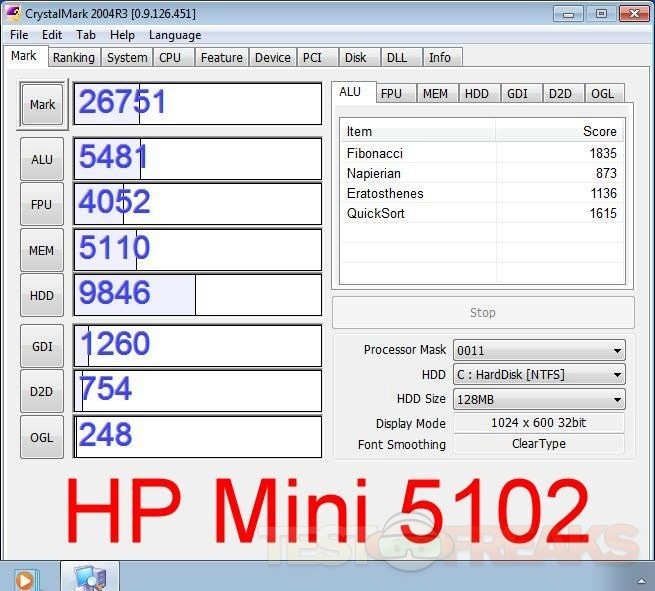Viewport: 655px width, 591px height.
Task: Expand the HDD Size dropdown
Action: point(539,399)
